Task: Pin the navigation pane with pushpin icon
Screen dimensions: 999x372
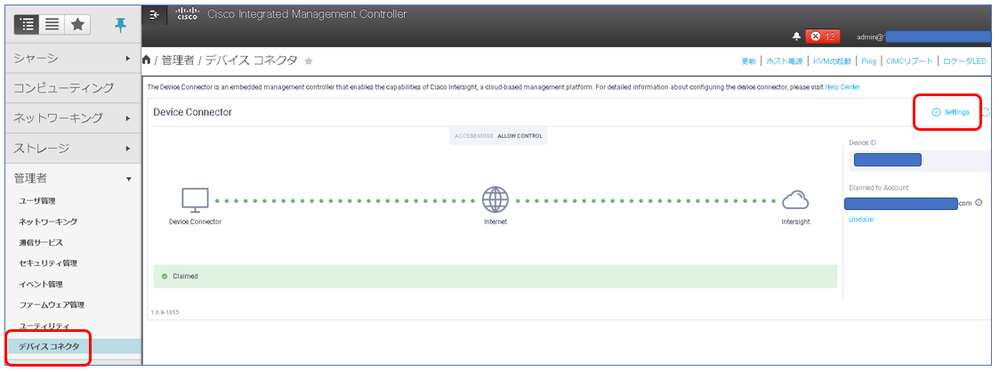Action: click(120, 25)
